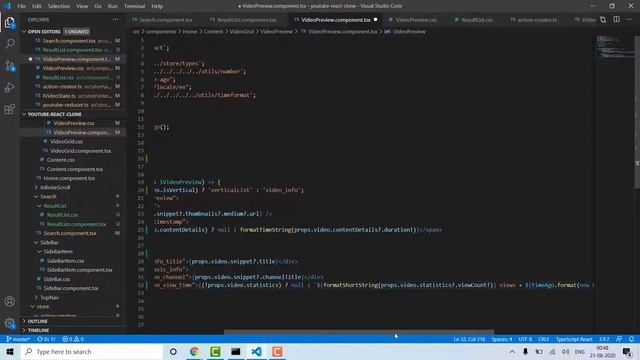Open Home.component.tsx in file tree
The image size is (640, 360).
(x=69, y=178)
